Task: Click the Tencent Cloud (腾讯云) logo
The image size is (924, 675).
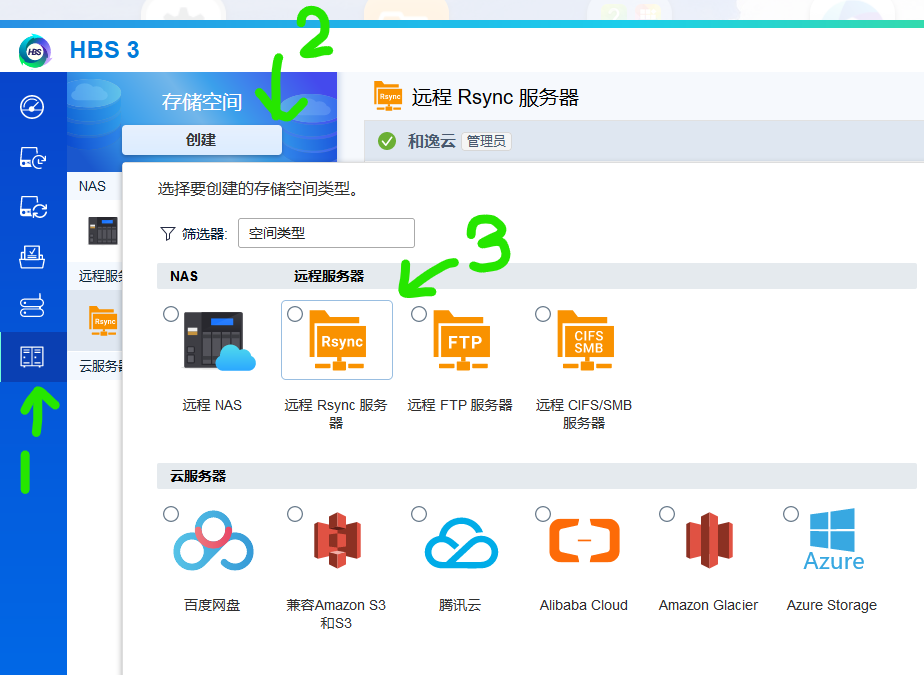Action: [x=461, y=543]
